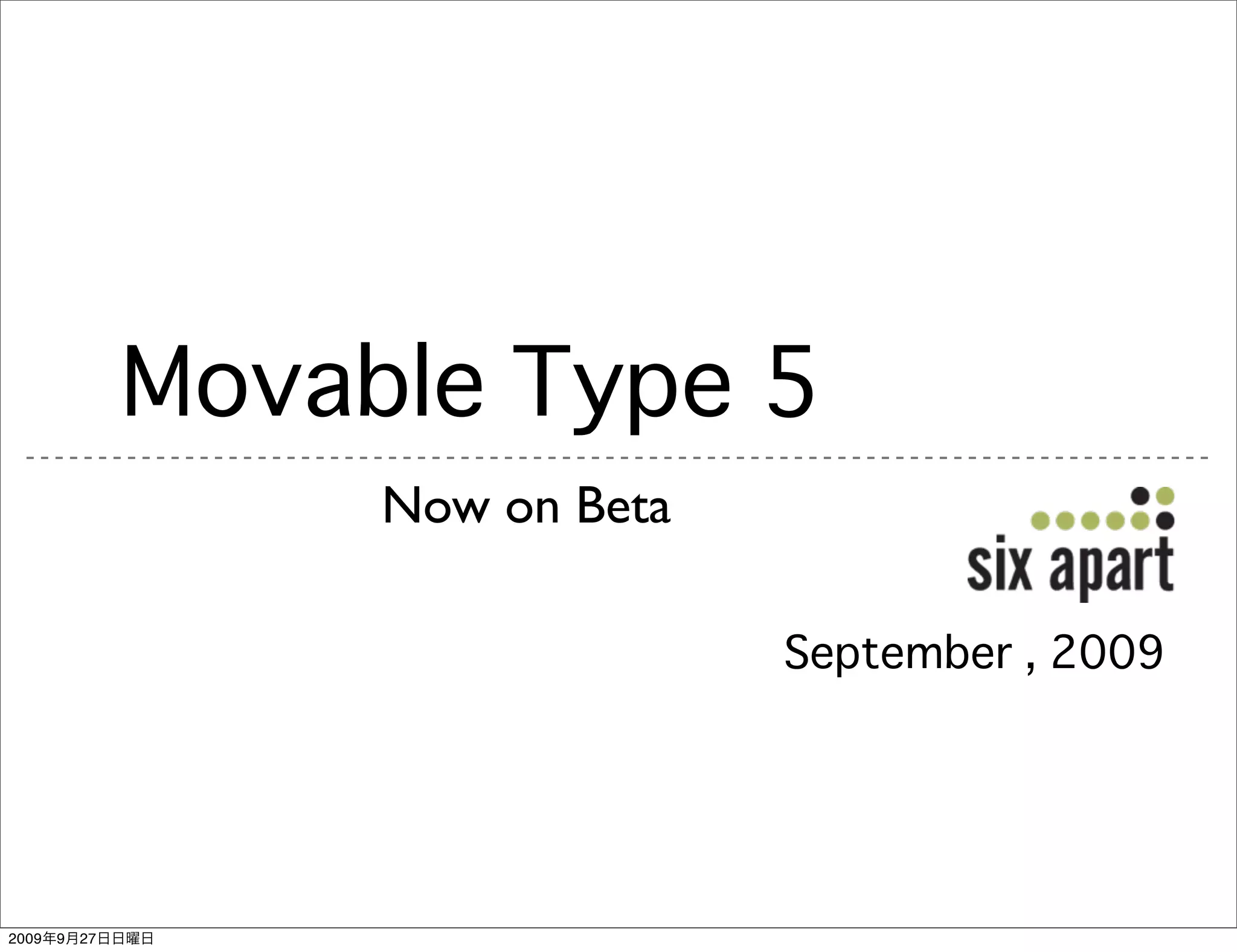Select the "Now on Beta" subtitle
This screenshot has height=952, width=1237.
526,506
